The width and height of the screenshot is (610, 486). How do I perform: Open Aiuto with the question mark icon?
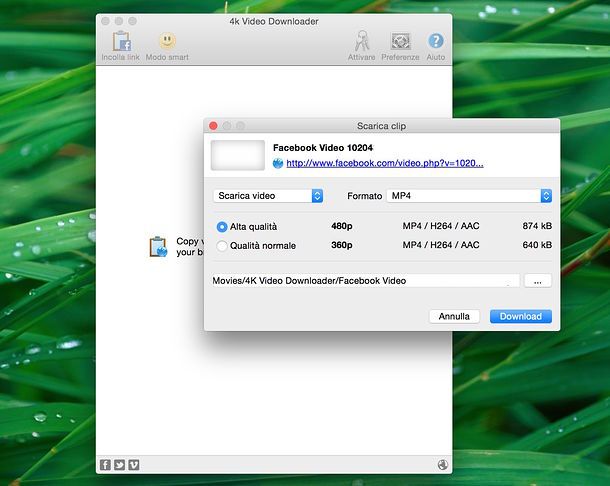pos(436,42)
